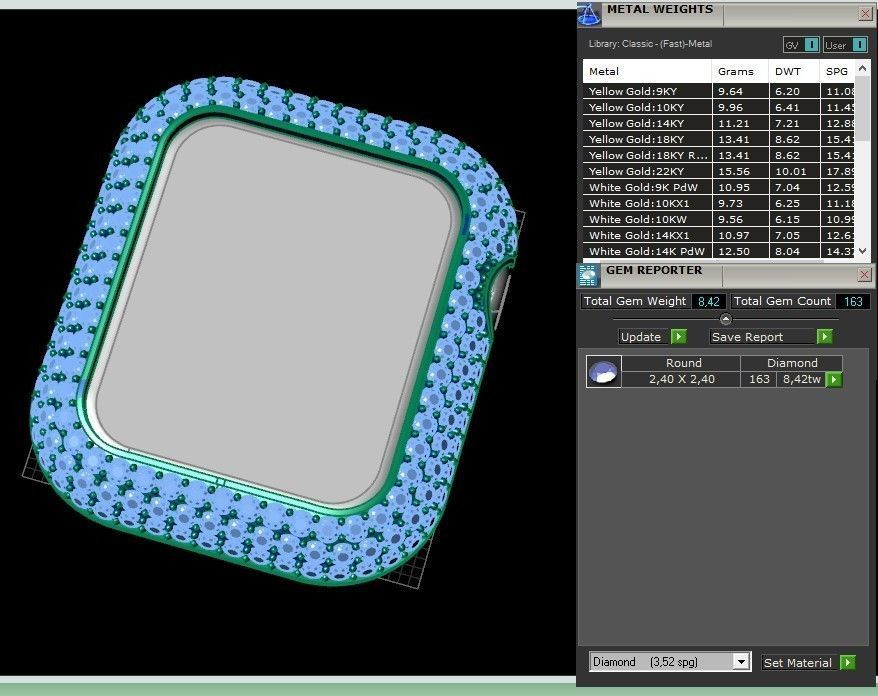Image resolution: width=878 pixels, height=696 pixels.
Task: Select the White Gold:10KW row
Action: pyautogui.click(x=718, y=219)
